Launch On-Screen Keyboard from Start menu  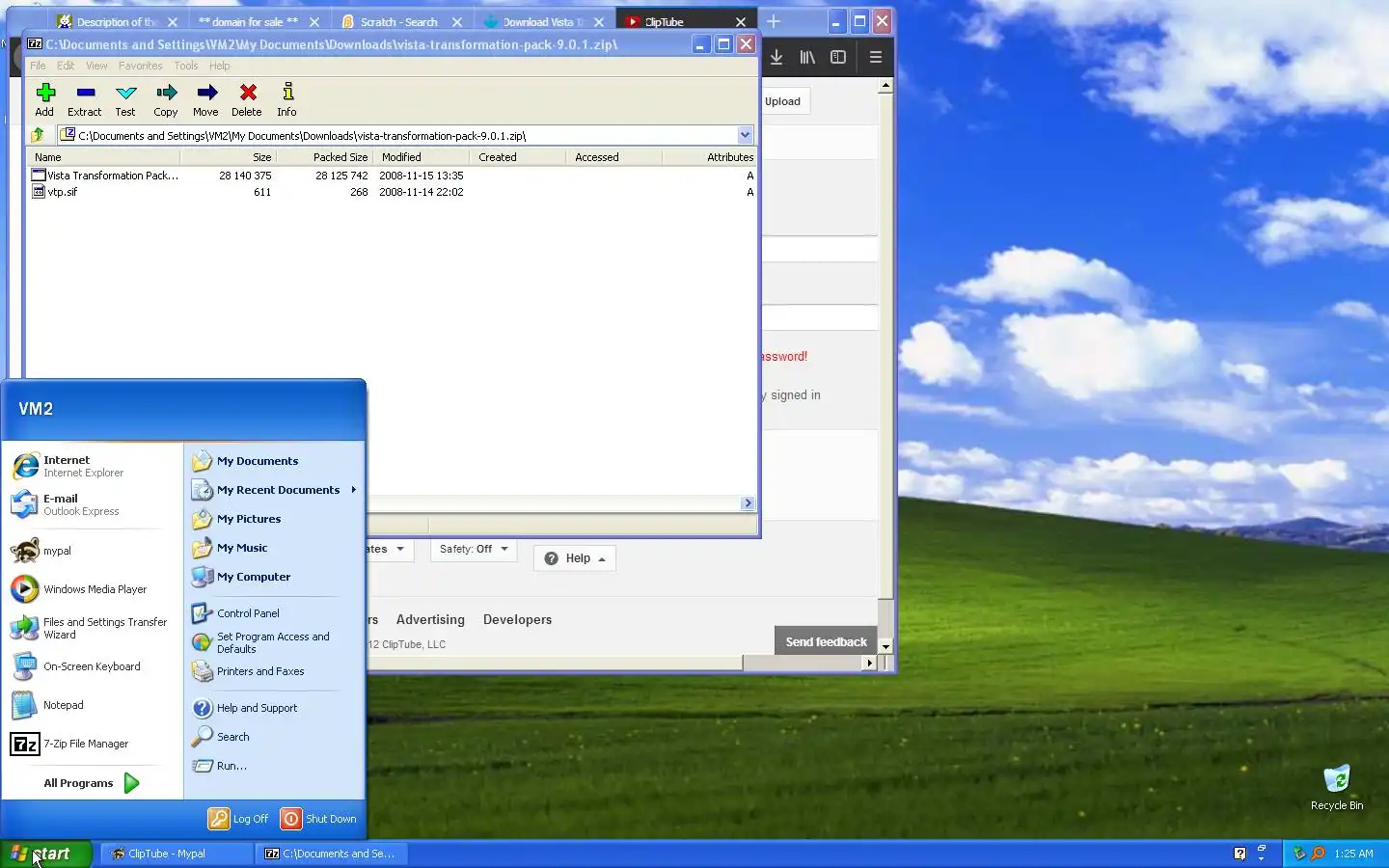click(94, 666)
